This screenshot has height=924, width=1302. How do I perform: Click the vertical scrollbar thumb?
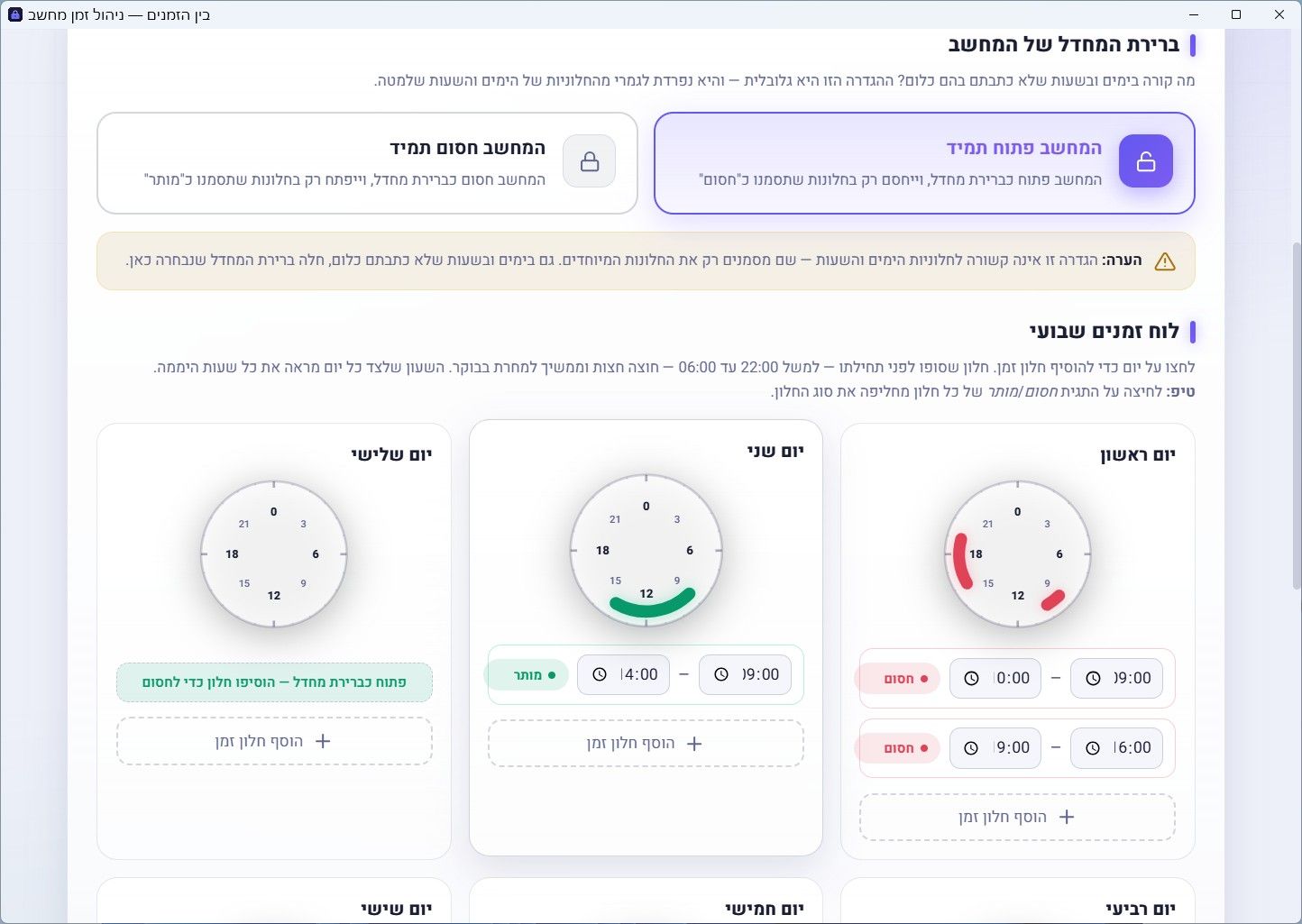(x=1297, y=415)
